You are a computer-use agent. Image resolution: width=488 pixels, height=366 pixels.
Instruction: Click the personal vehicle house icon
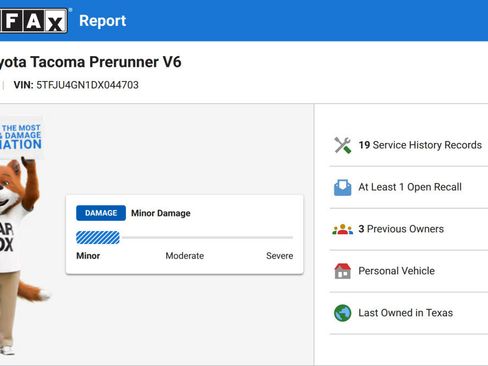(343, 271)
